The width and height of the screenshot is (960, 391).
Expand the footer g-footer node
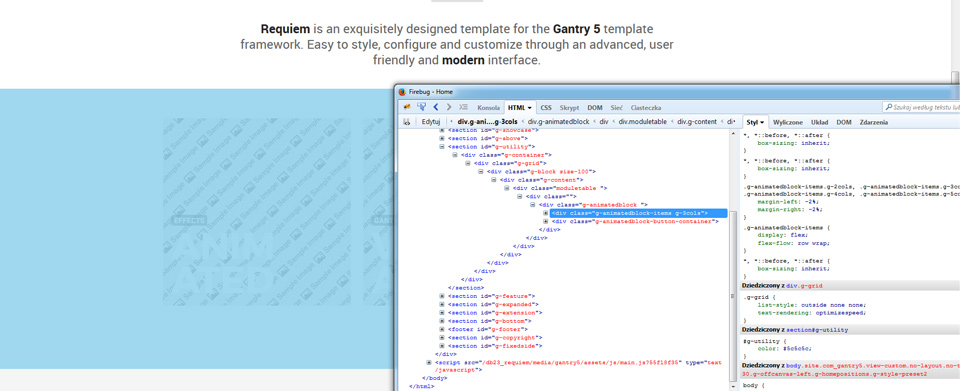tap(442, 329)
